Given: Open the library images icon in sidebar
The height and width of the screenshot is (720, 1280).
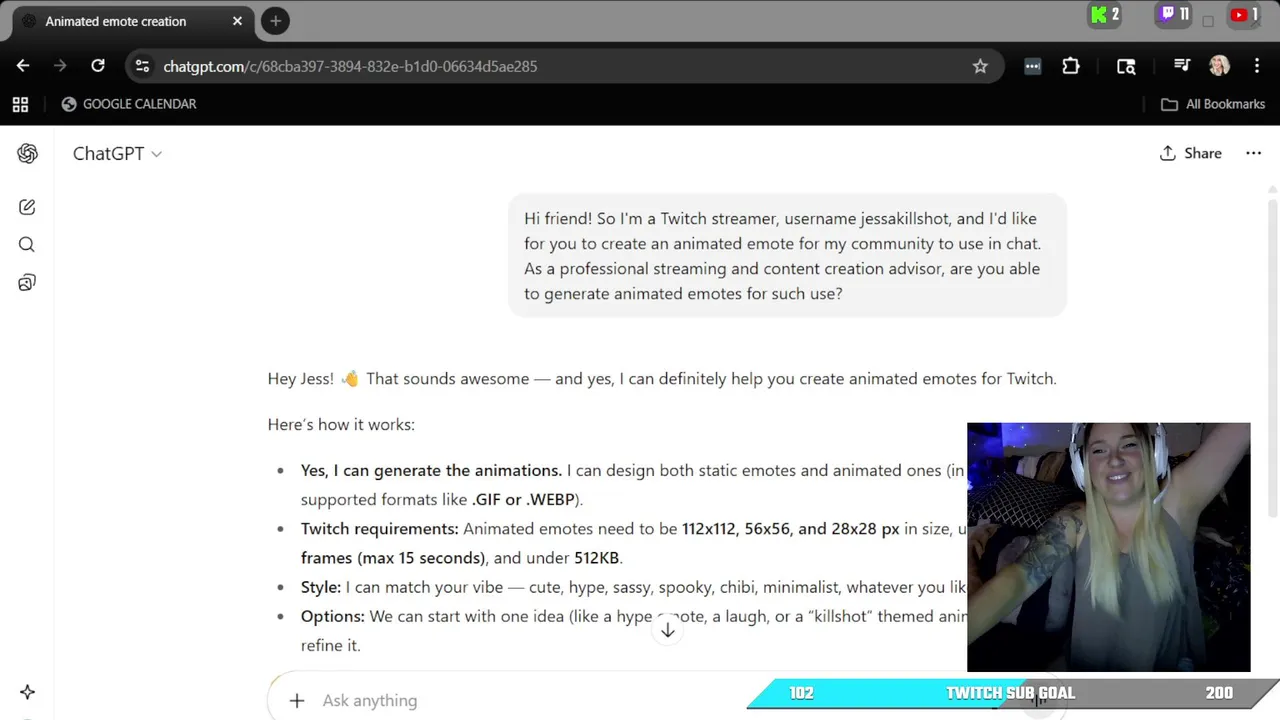Looking at the screenshot, I should click(x=27, y=283).
